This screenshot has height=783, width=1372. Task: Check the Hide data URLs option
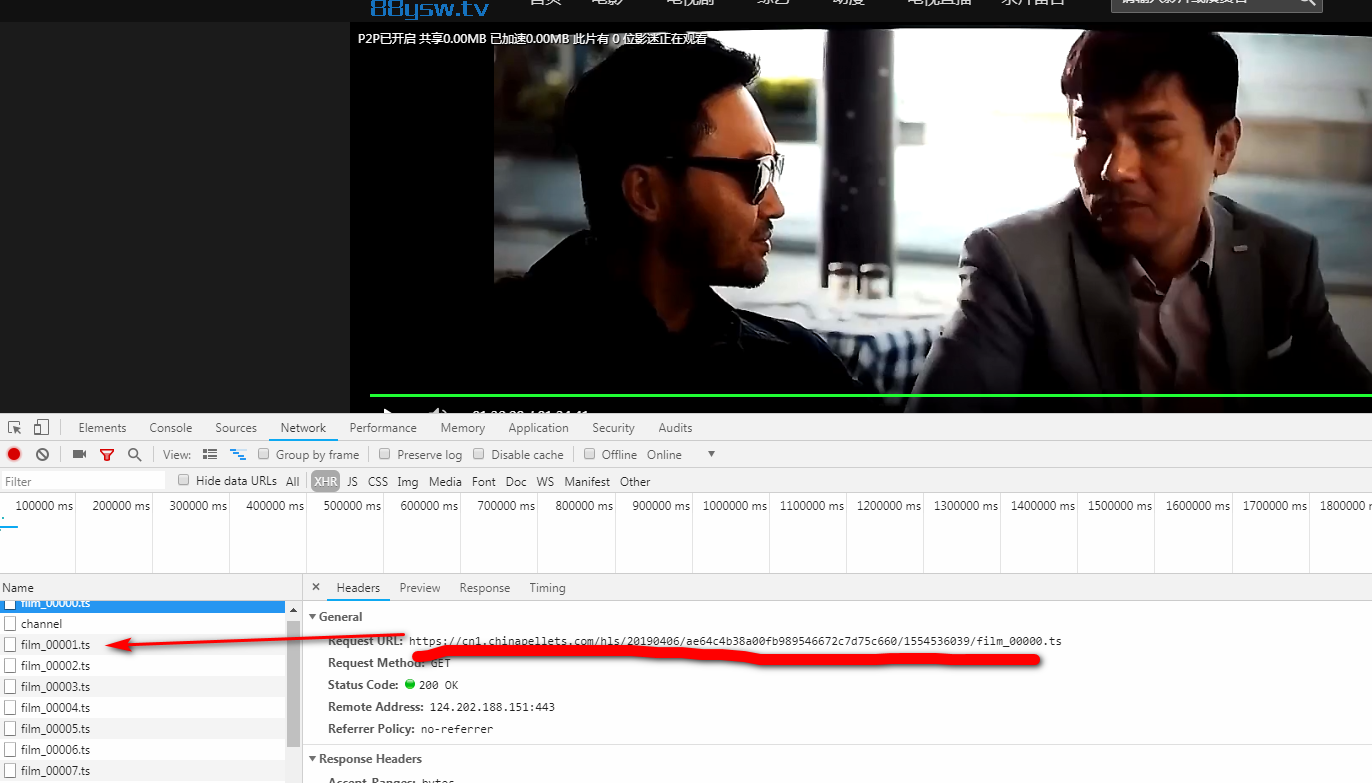(x=184, y=480)
